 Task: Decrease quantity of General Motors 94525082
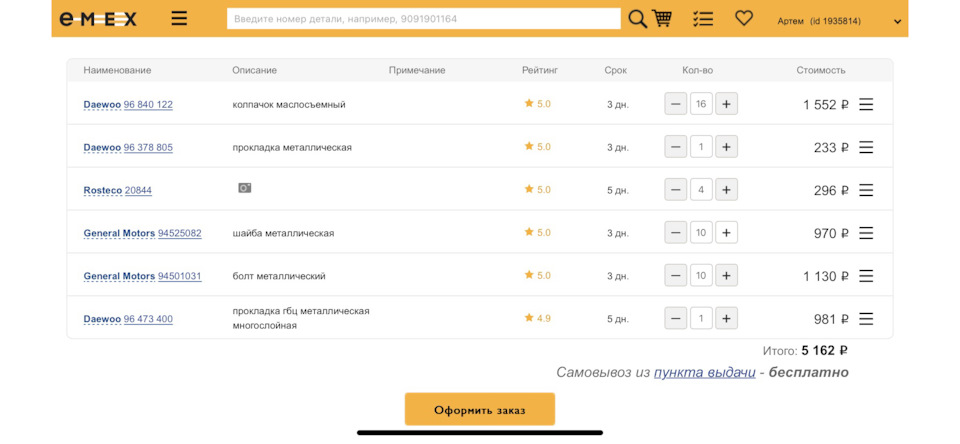(676, 233)
